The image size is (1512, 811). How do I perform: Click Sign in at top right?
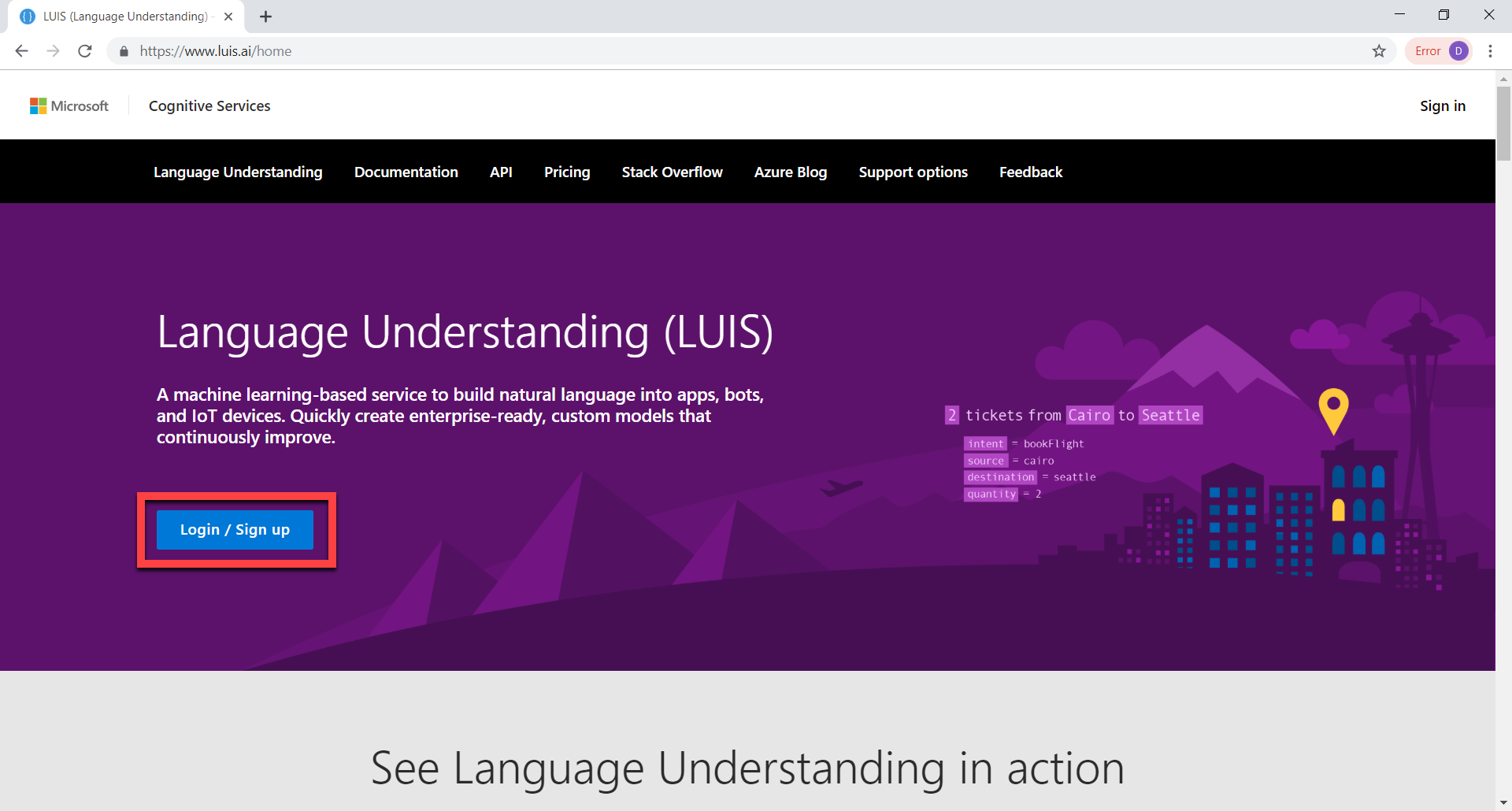coord(1442,106)
